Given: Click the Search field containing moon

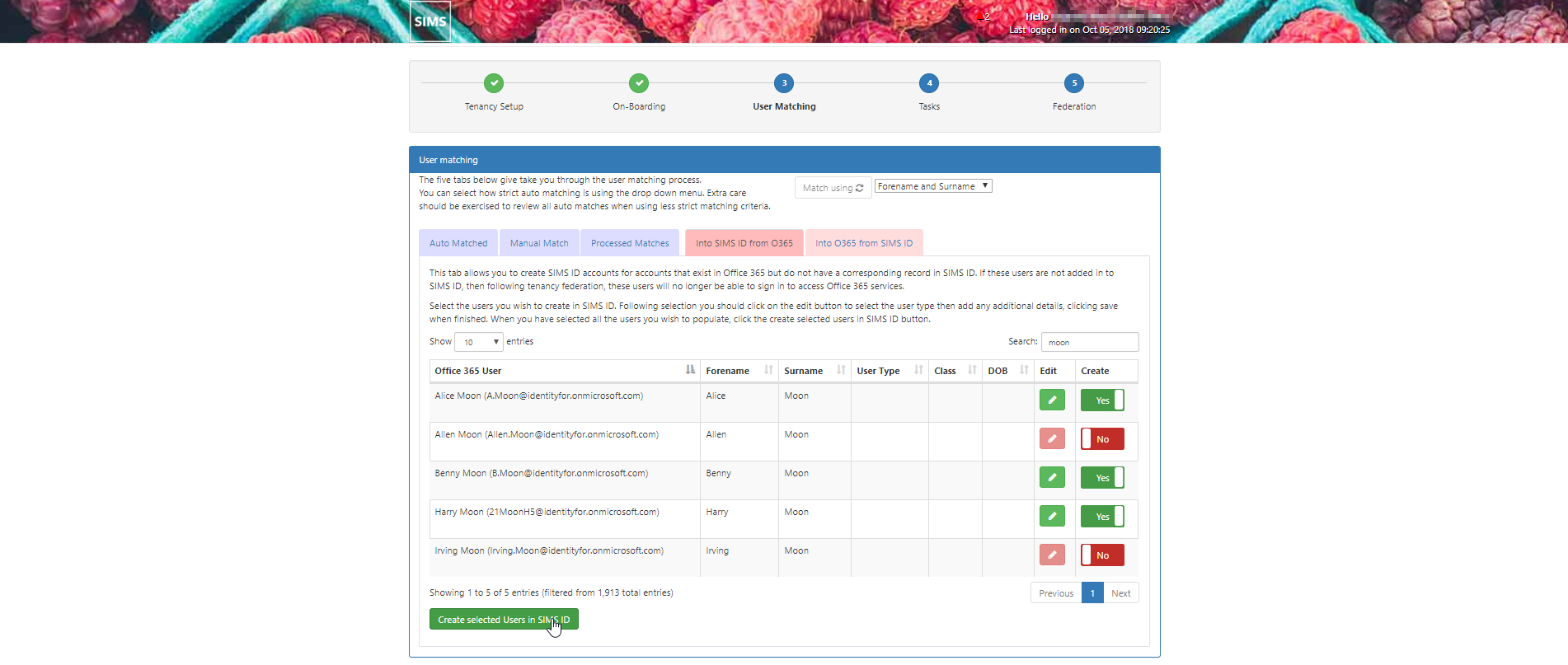Looking at the screenshot, I should coord(1090,342).
